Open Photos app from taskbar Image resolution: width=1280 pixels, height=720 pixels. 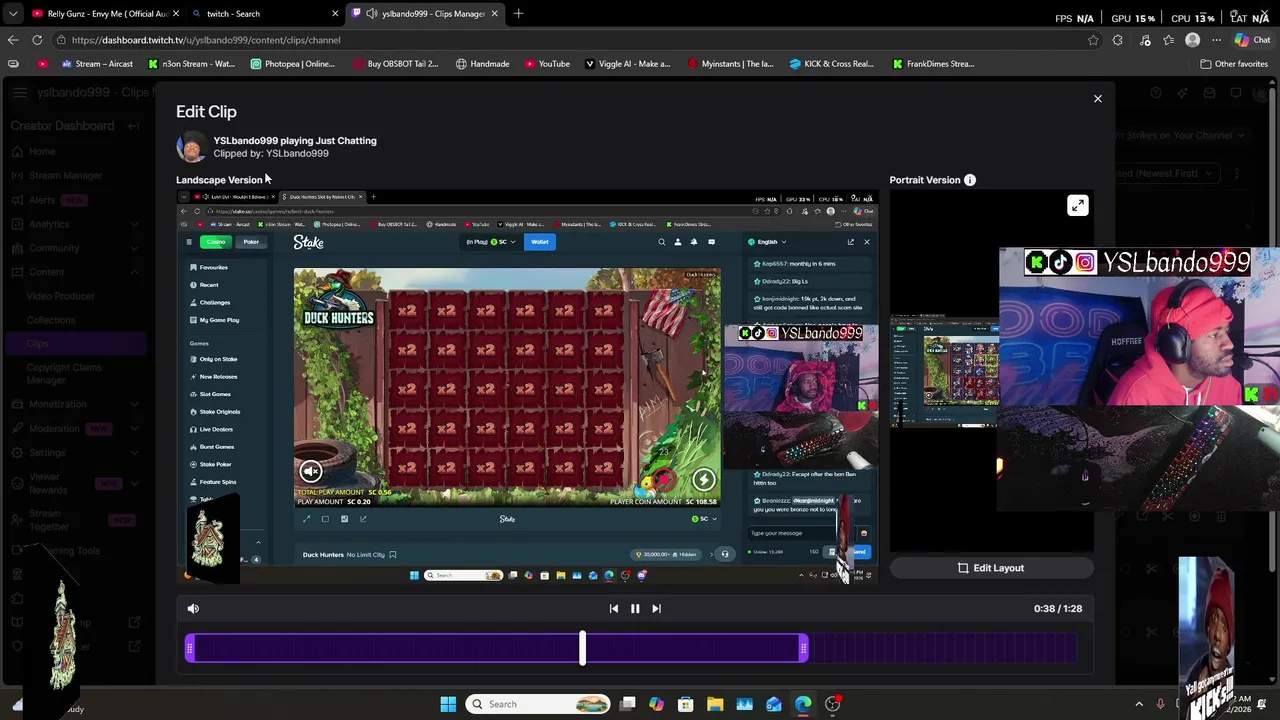pos(744,704)
